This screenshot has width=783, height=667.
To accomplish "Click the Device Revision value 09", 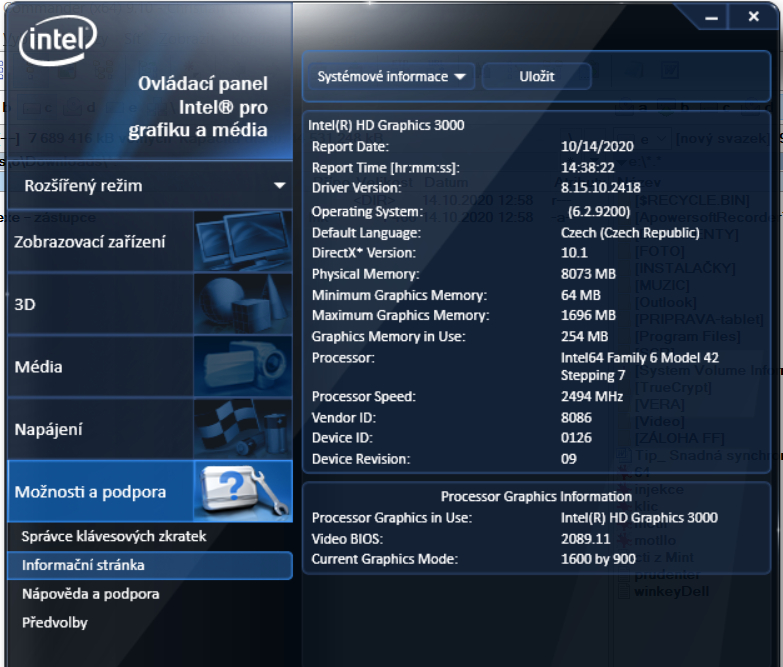I will click(569, 459).
